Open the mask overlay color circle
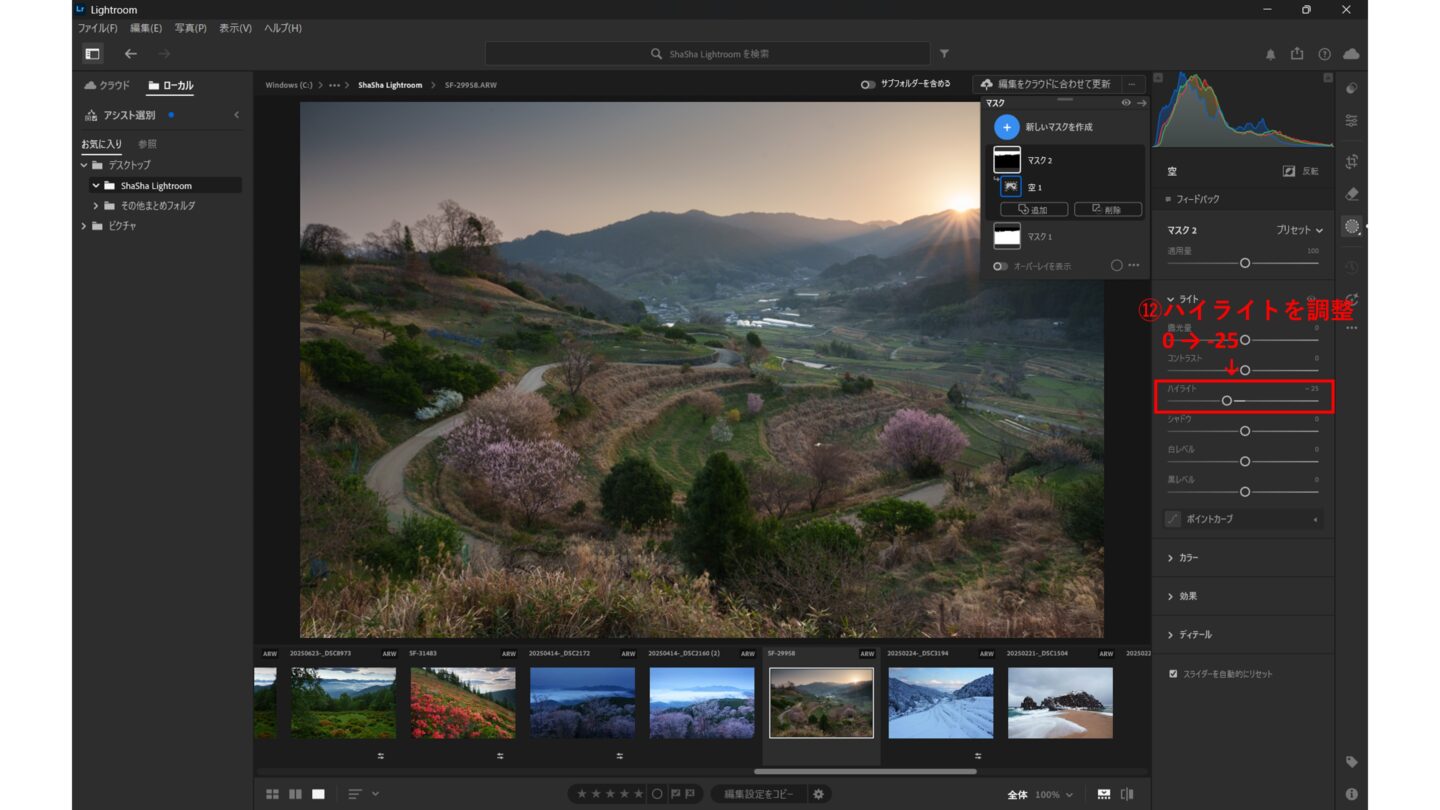Image resolution: width=1440 pixels, height=810 pixels. coord(1117,266)
